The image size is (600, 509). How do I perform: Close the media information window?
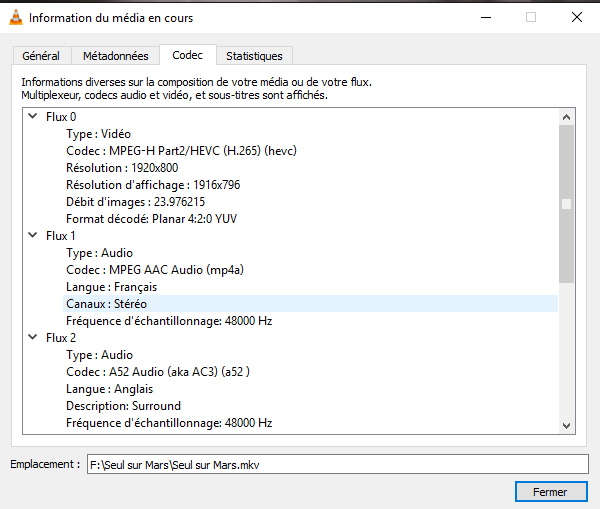577,17
